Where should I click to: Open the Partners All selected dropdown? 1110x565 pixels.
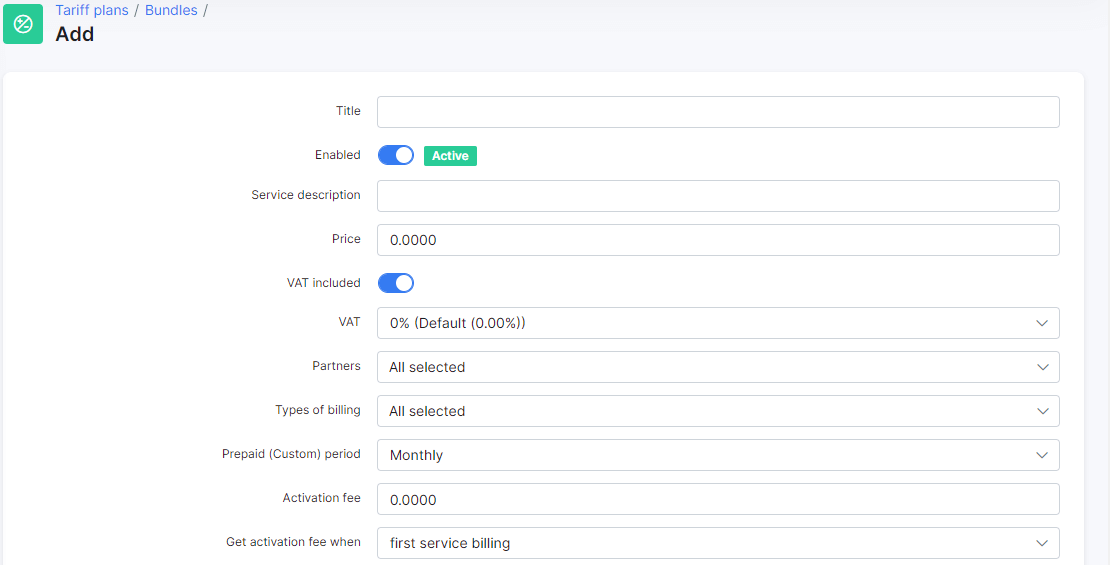[718, 367]
